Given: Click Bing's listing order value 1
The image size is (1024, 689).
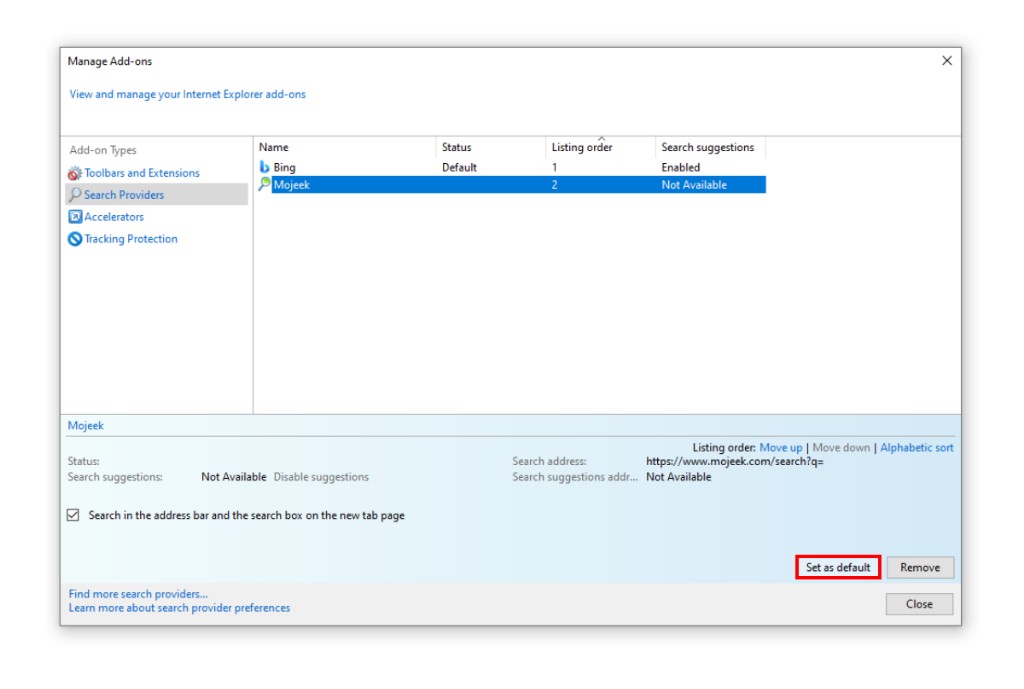Looking at the screenshot, I should [554, 168].
